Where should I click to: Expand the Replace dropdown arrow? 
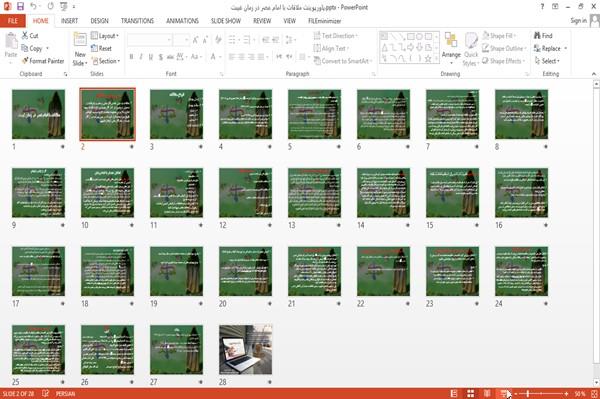click(566, 49)
